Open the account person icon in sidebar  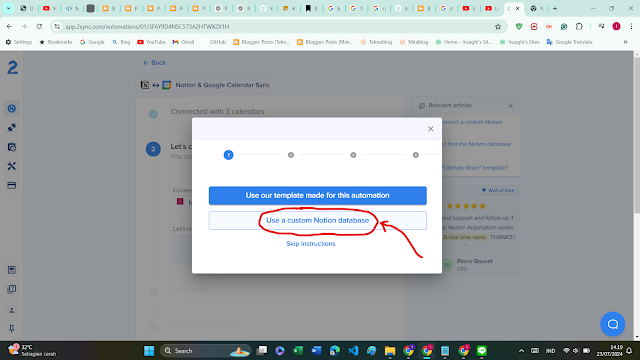click(11, 311)
